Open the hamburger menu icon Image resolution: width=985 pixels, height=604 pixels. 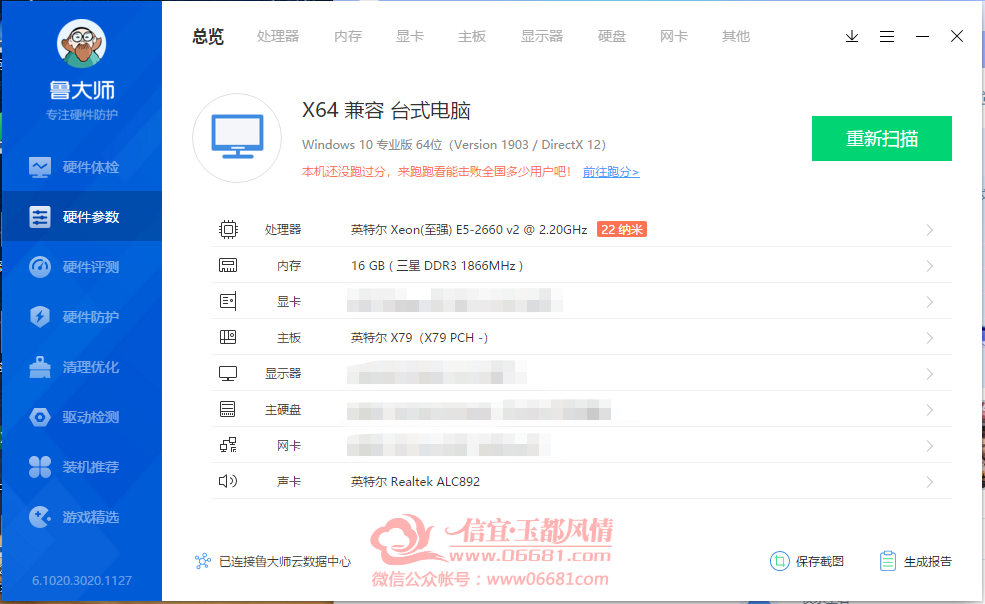click(x=887, y=36)
